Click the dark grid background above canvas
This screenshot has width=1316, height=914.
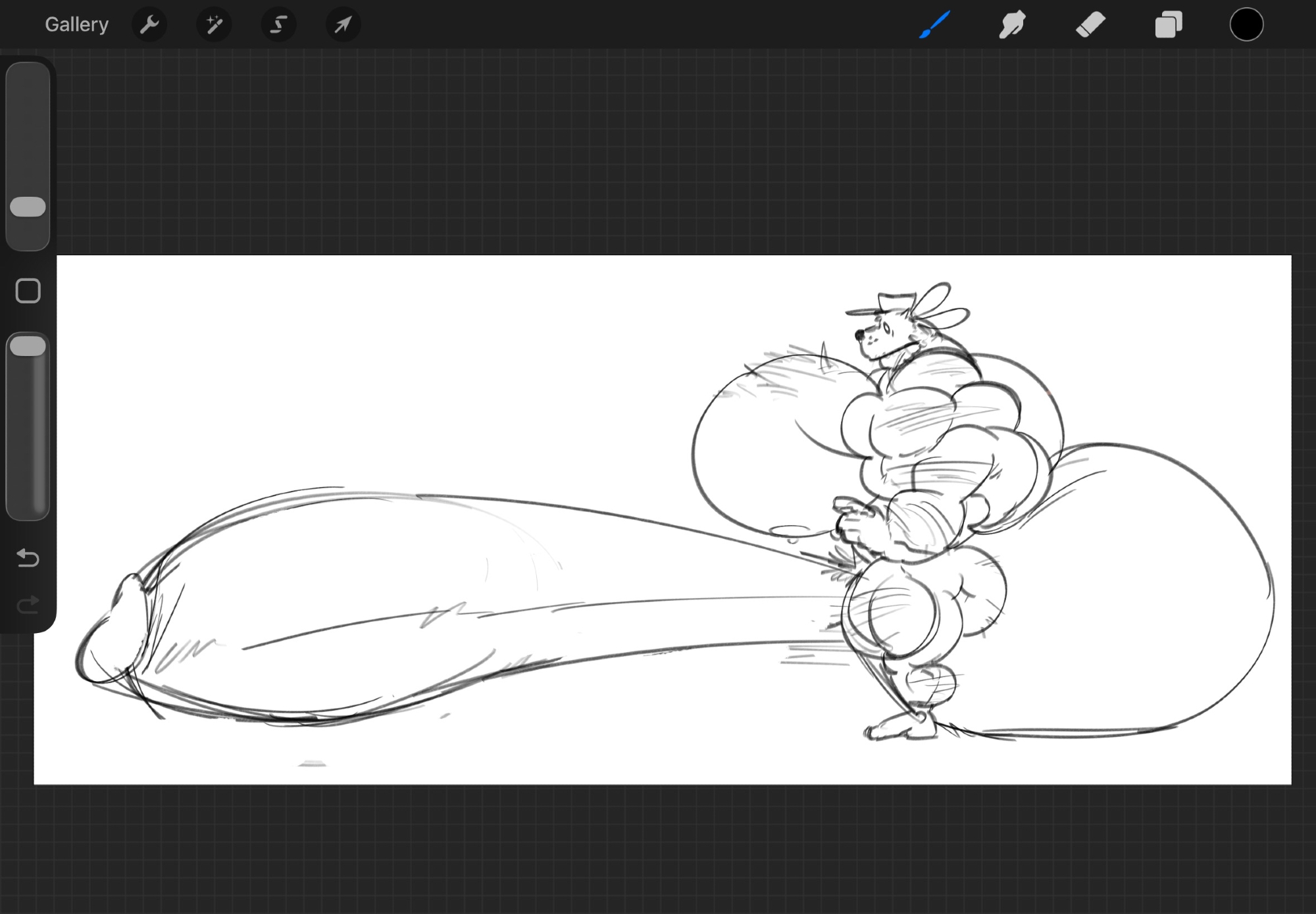(x=658, y=151)
